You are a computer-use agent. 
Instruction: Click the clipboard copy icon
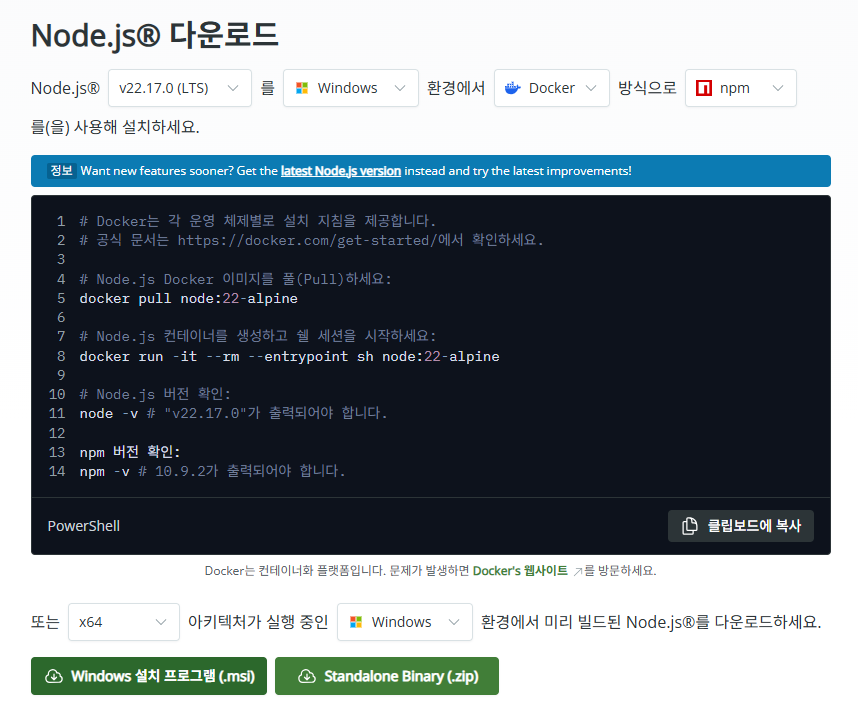[689, 526]
